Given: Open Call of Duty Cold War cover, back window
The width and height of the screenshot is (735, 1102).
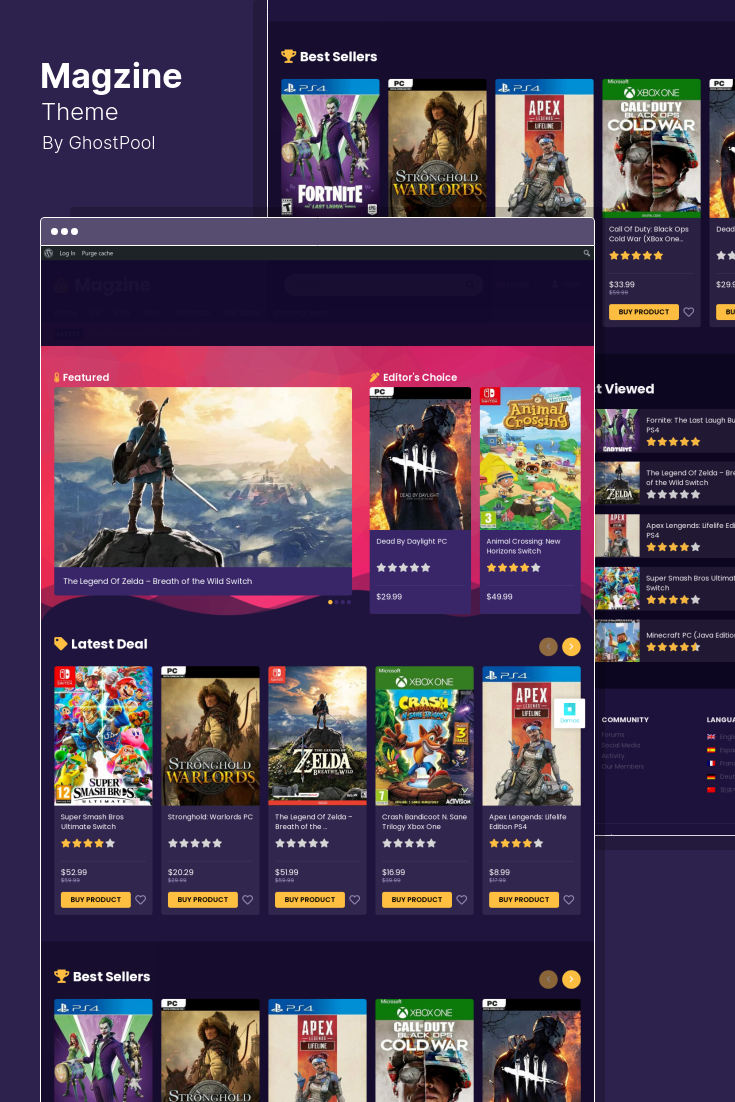Looking at the screenshot, I should pyautogui.click(x=651, y=148).
